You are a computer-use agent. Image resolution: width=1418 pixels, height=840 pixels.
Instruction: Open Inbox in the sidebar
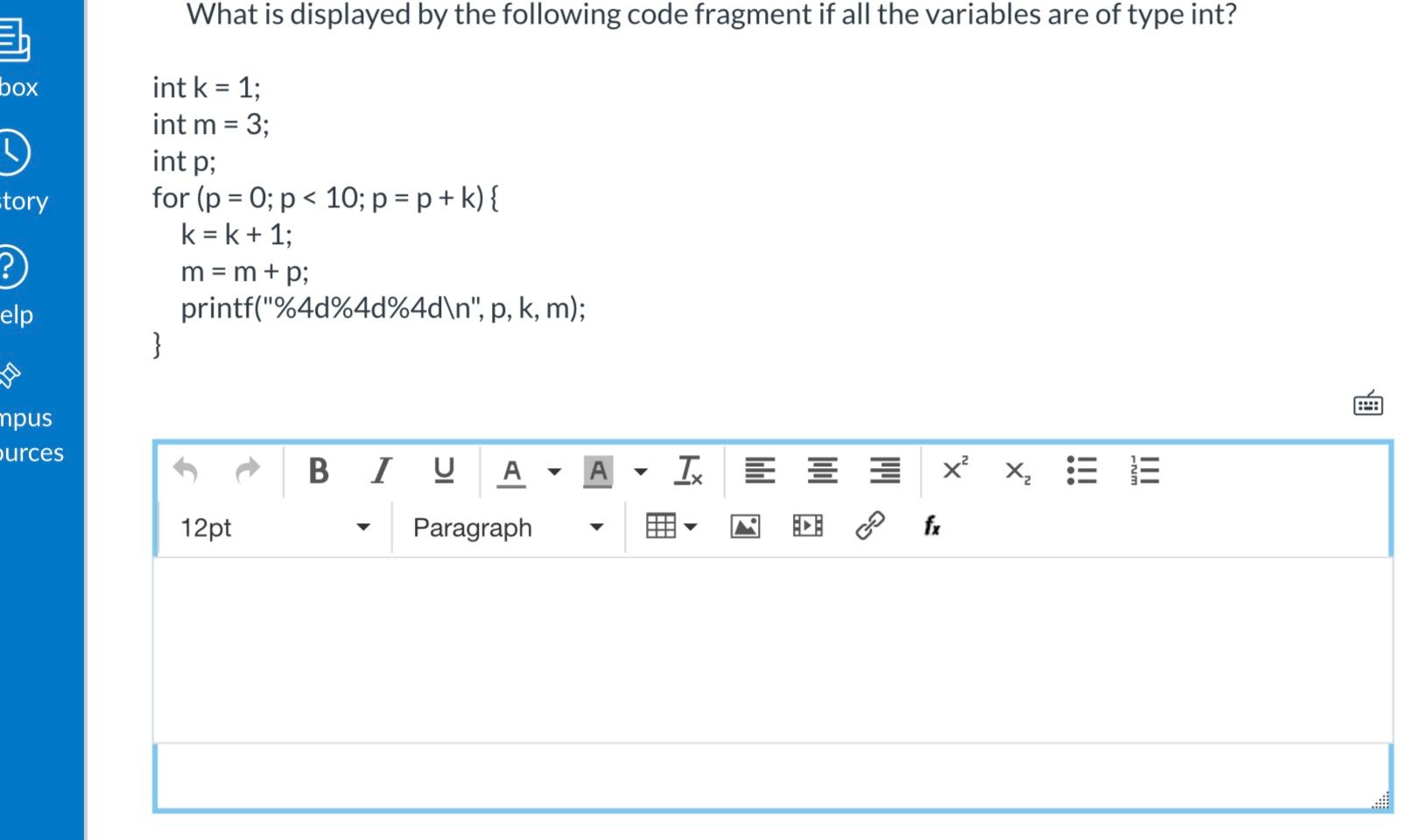pyautogui.click(x=18, y=59)
